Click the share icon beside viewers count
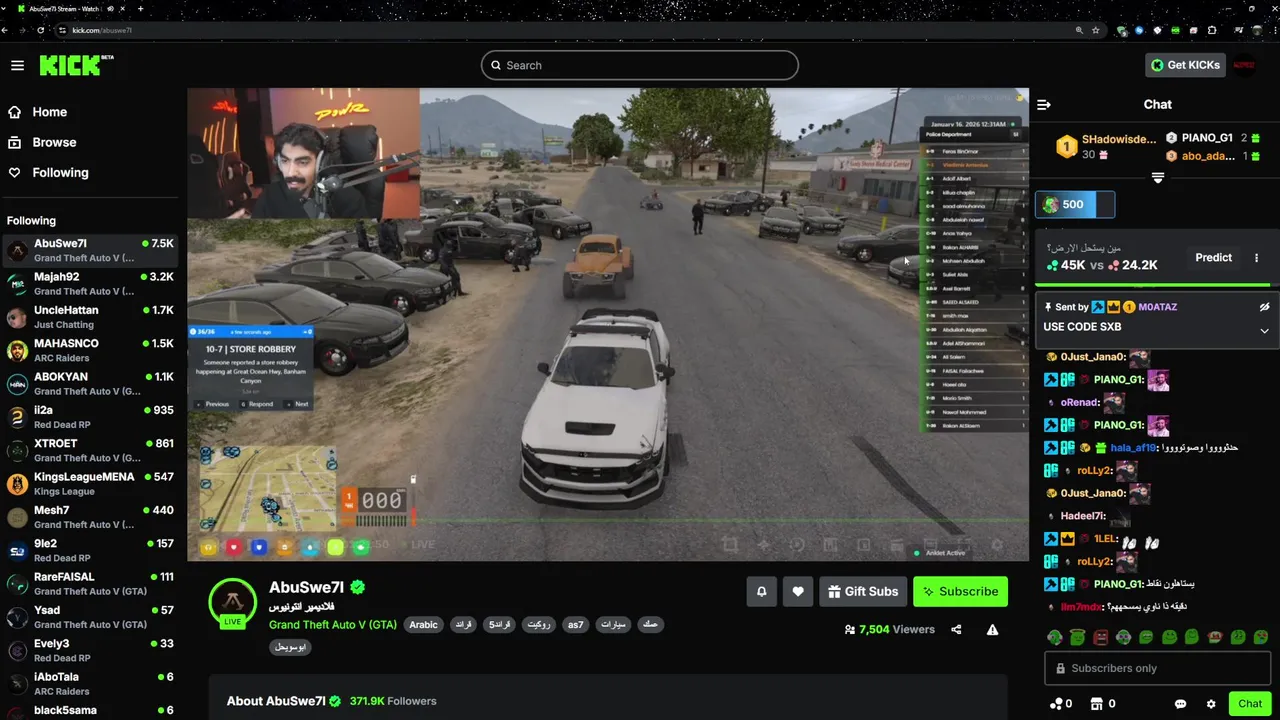This screenshot has height=720, width=1280. pos(956,629)
